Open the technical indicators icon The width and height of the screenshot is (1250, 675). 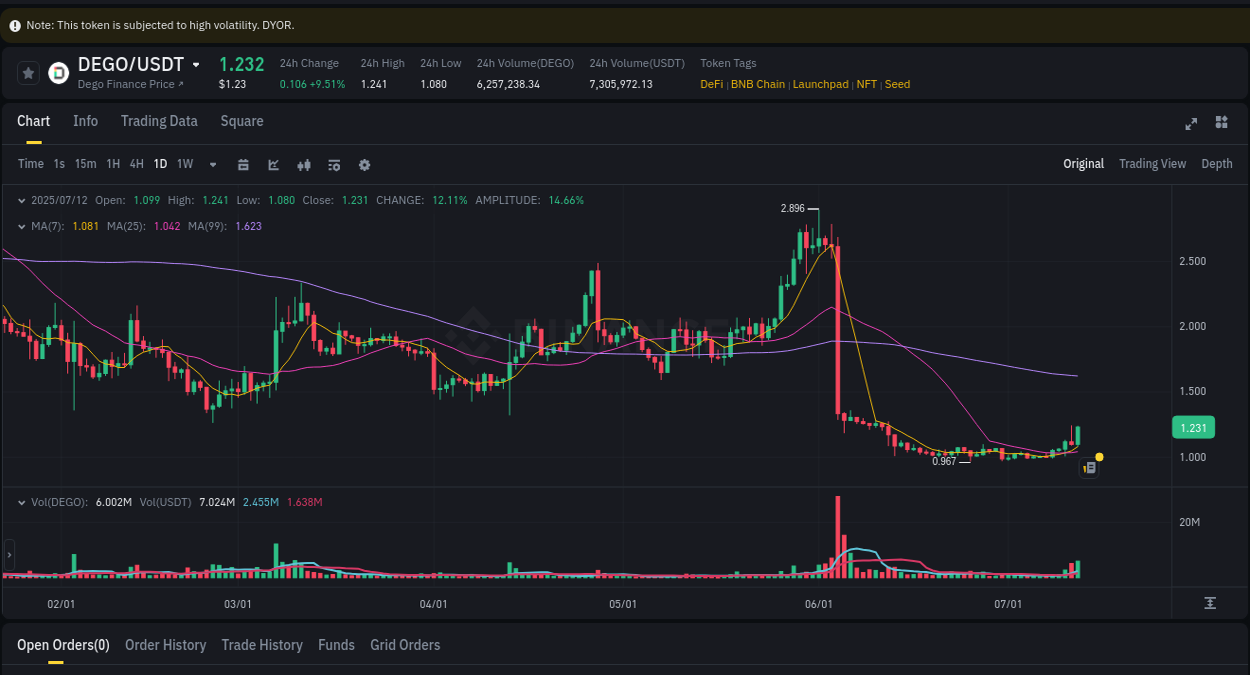[304, 164]
